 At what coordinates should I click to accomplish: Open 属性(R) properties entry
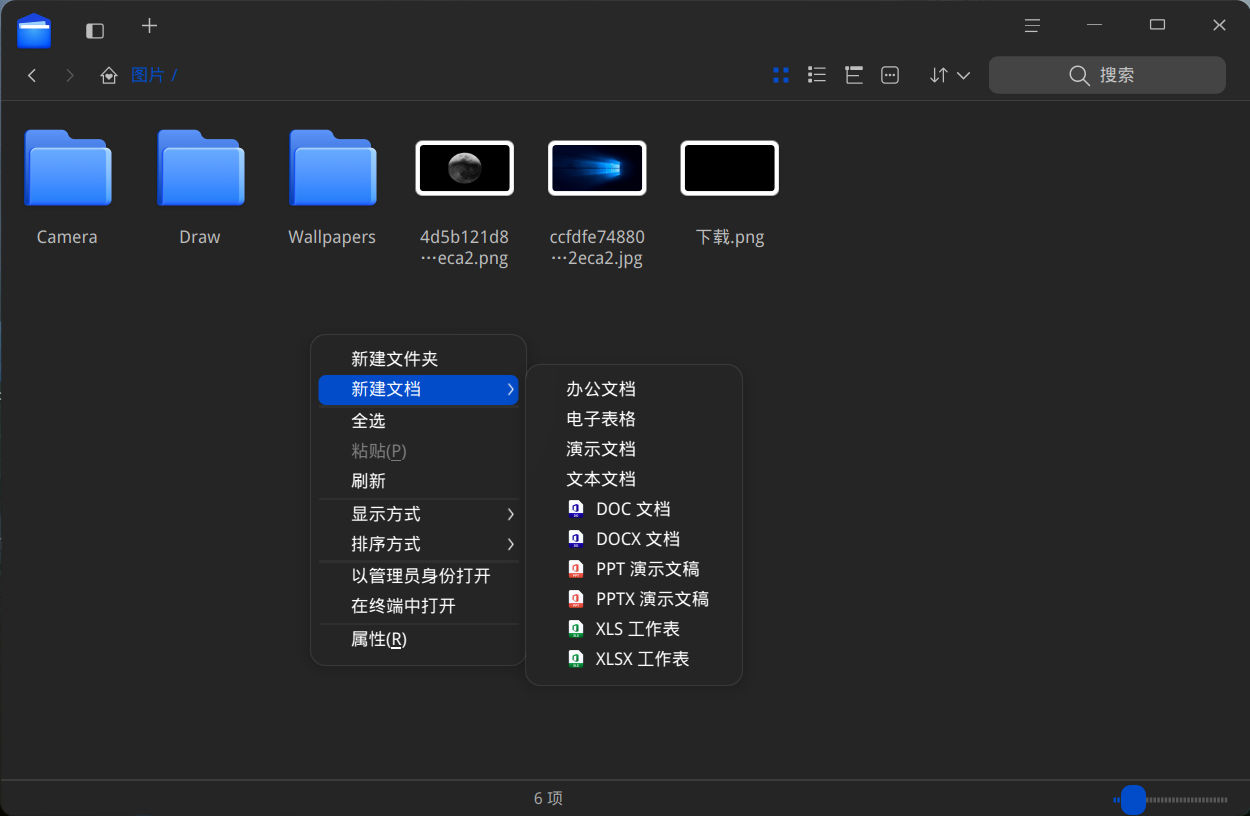(x=418, y=639)
